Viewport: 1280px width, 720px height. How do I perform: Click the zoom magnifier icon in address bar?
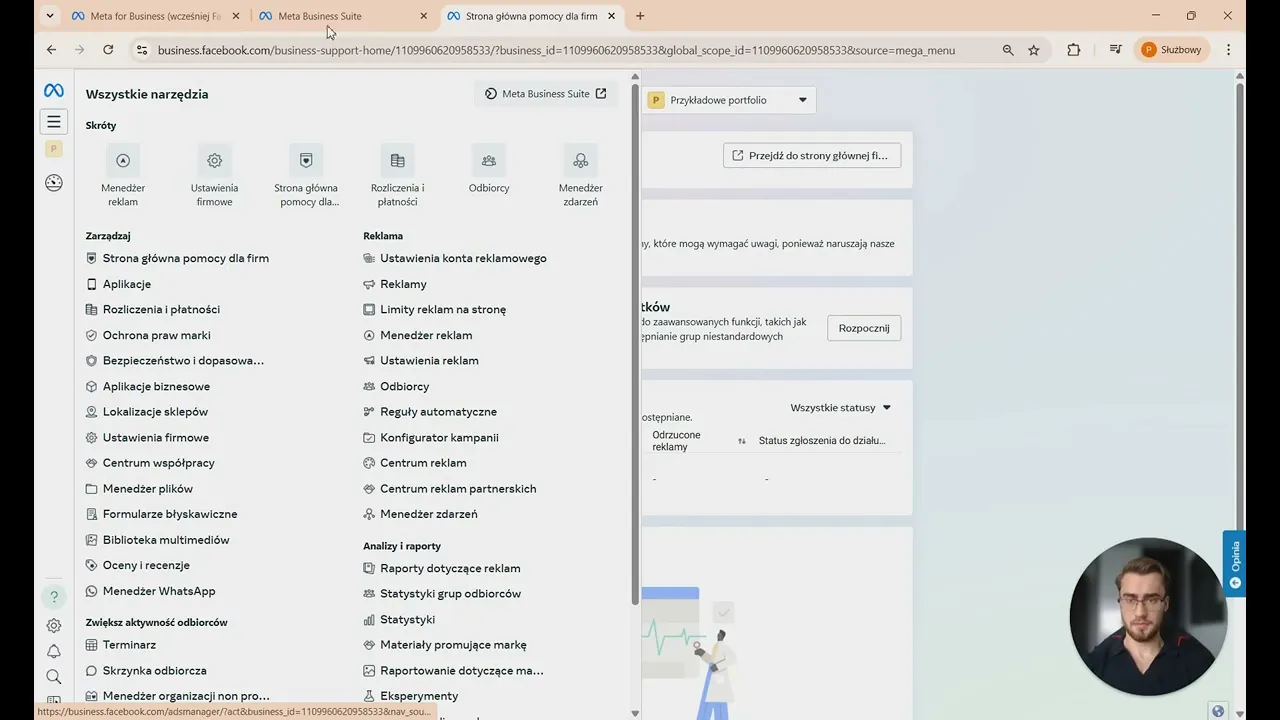coord(1008,50)
